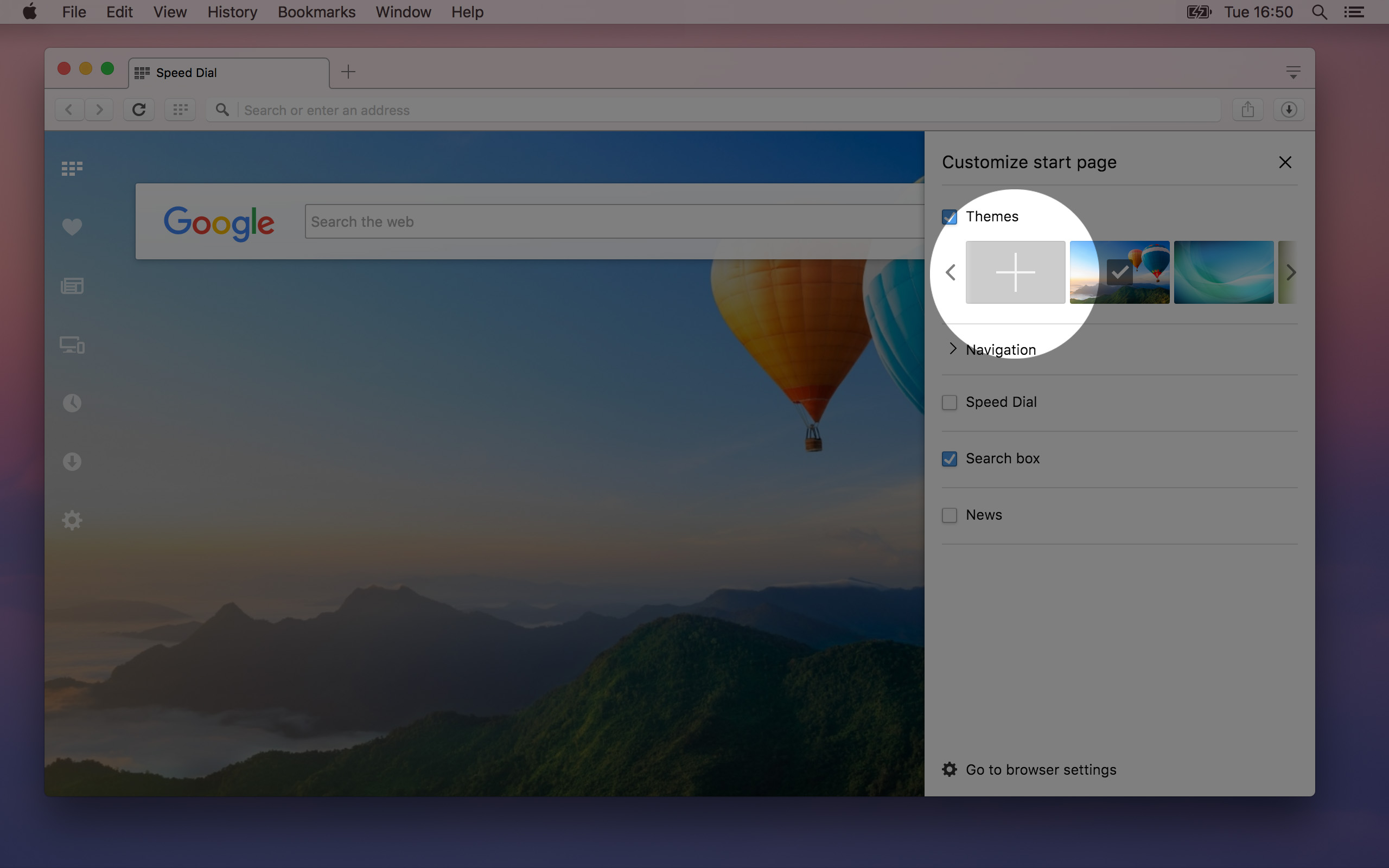Click Go to browser settings link
The image size is (1389, 868).
(1040, 769)
